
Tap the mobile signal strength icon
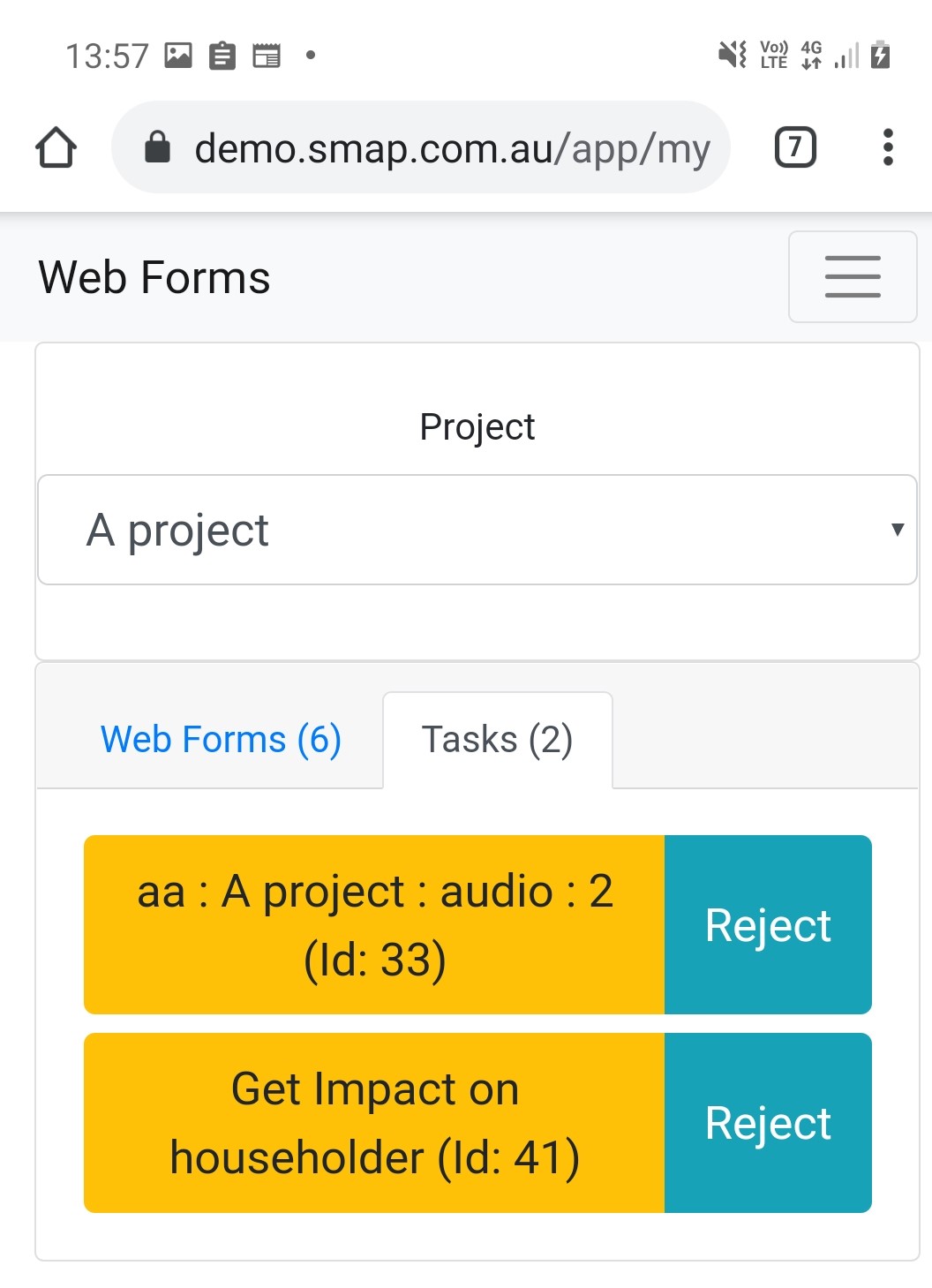click(x=846, y=56)
